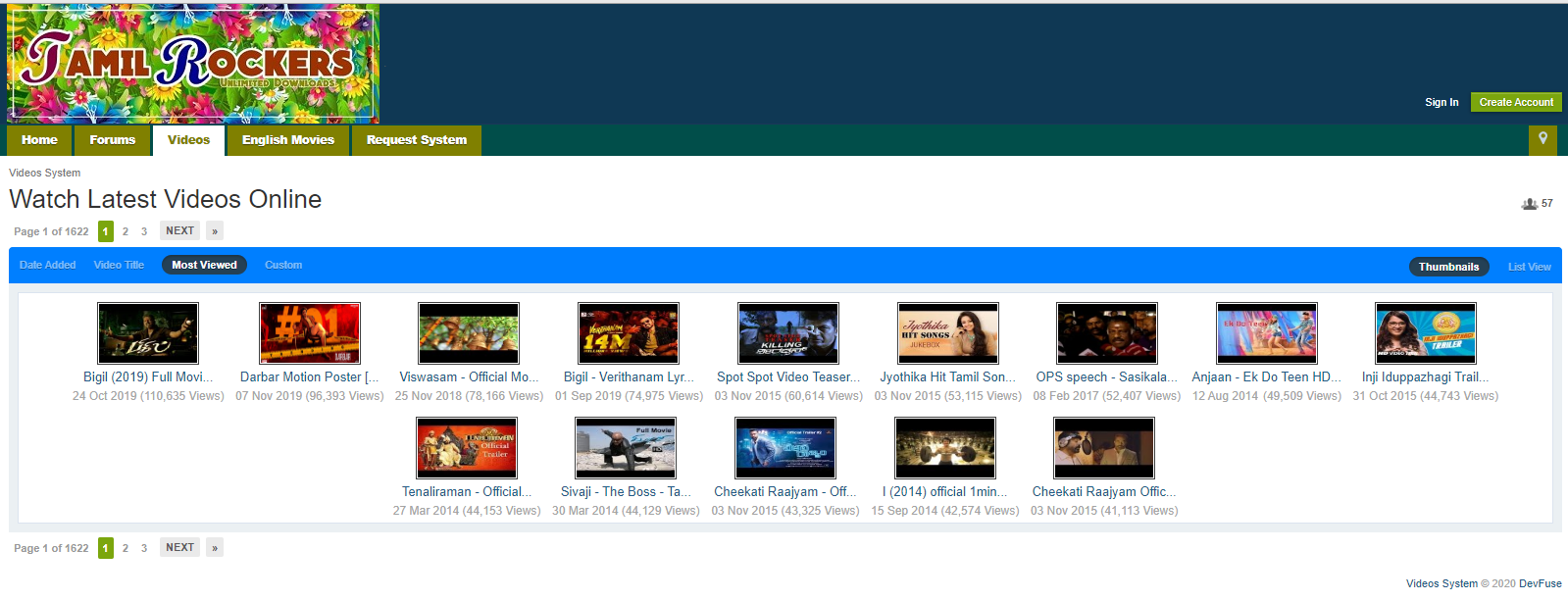The image size is (1568, 601).
Task: Open top 'Page 1 of 1622' page jump
Action: pos(51,231)
